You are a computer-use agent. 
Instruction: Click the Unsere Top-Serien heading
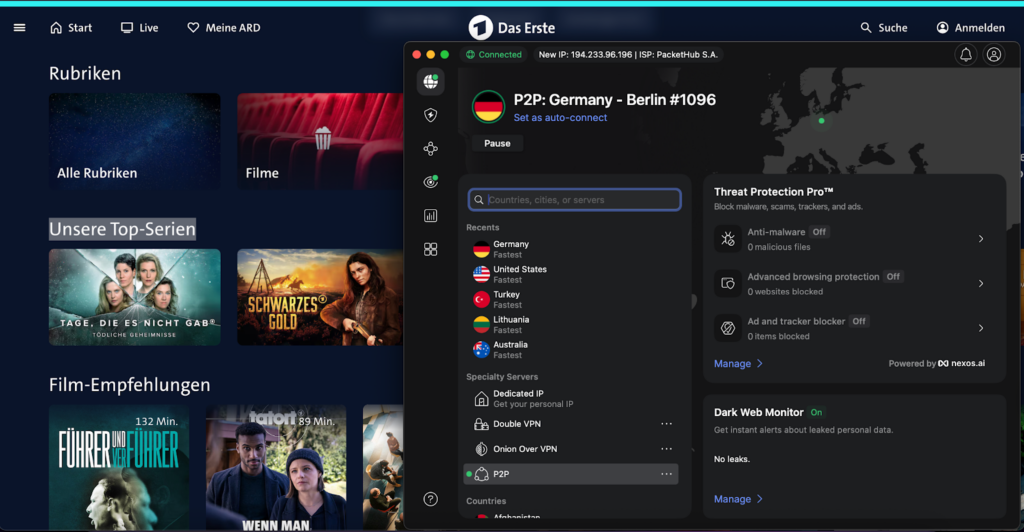coord(122,229)
